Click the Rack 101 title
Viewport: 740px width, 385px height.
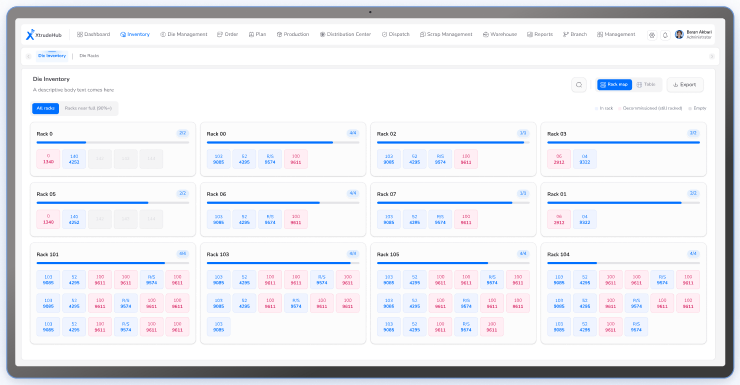tap(48, 254)
